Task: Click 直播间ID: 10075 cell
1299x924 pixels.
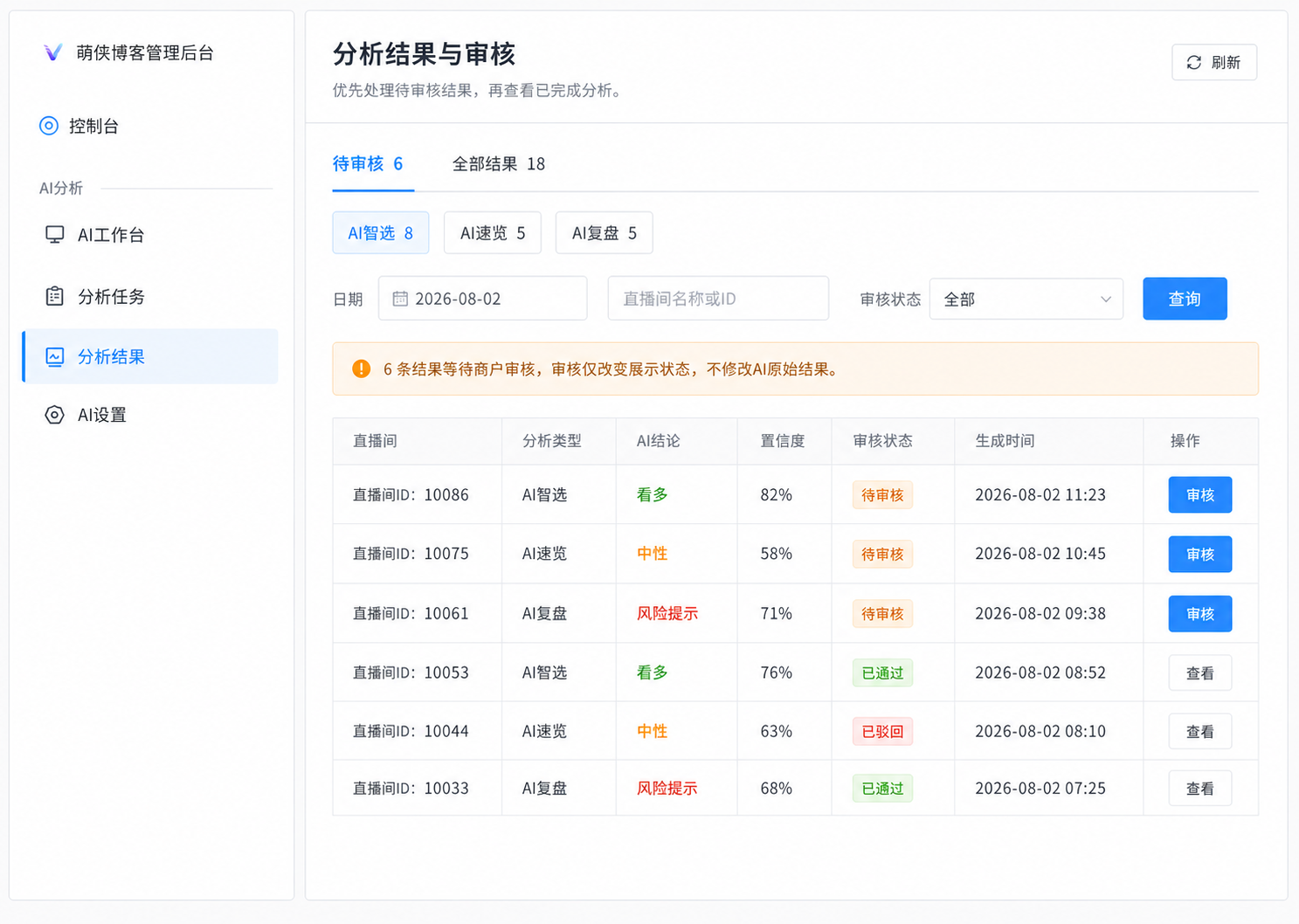Action: 411,554
